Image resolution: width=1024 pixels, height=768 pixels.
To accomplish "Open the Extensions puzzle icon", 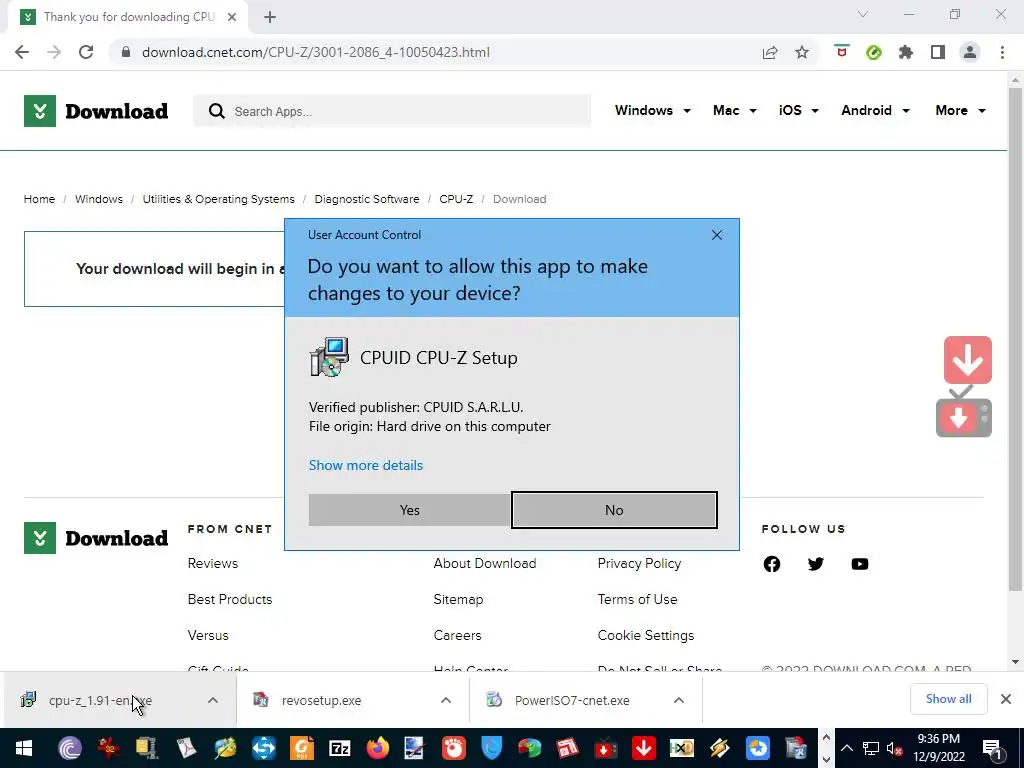I will [x=906, y=52].
